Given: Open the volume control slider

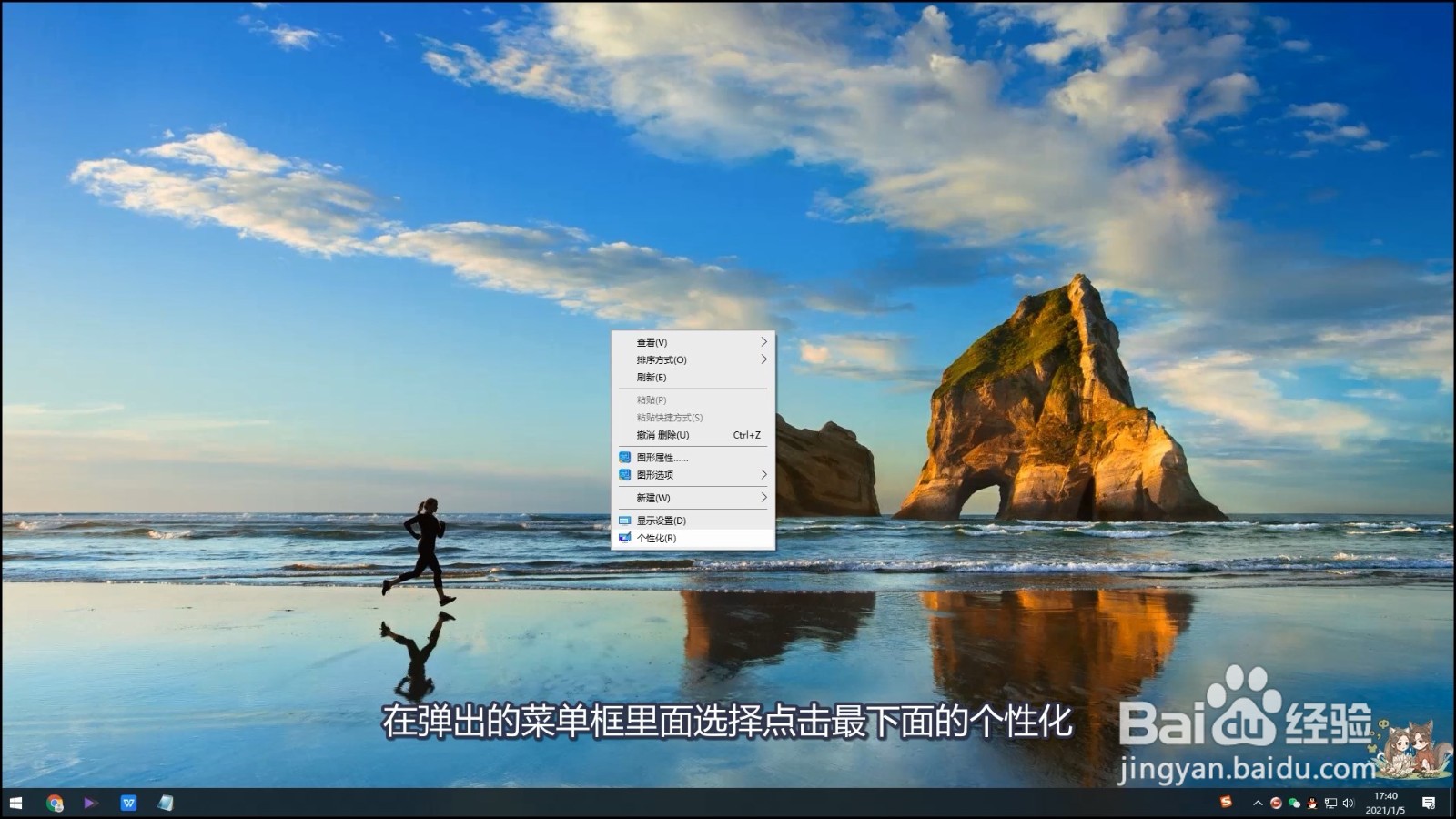Looking at the screenshot, I should pyautogui.click(x=1350, y=803).
